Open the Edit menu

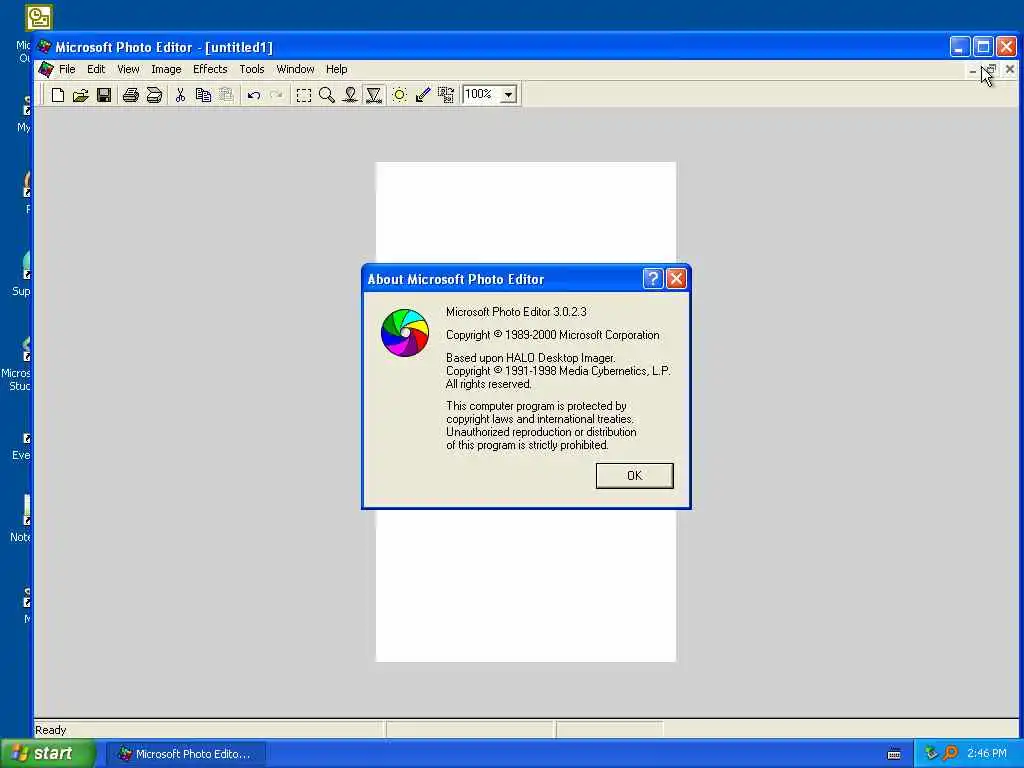[x=96, y=69]
